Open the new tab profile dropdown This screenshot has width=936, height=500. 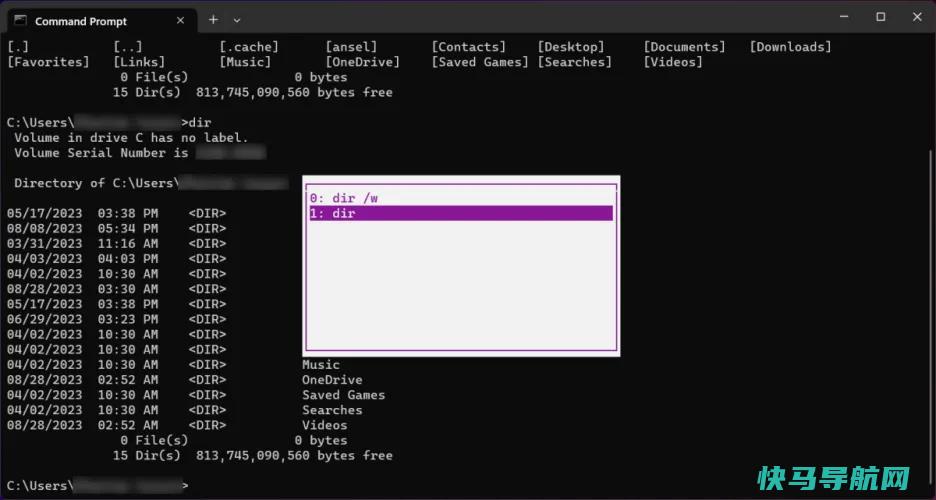(237, 20)
